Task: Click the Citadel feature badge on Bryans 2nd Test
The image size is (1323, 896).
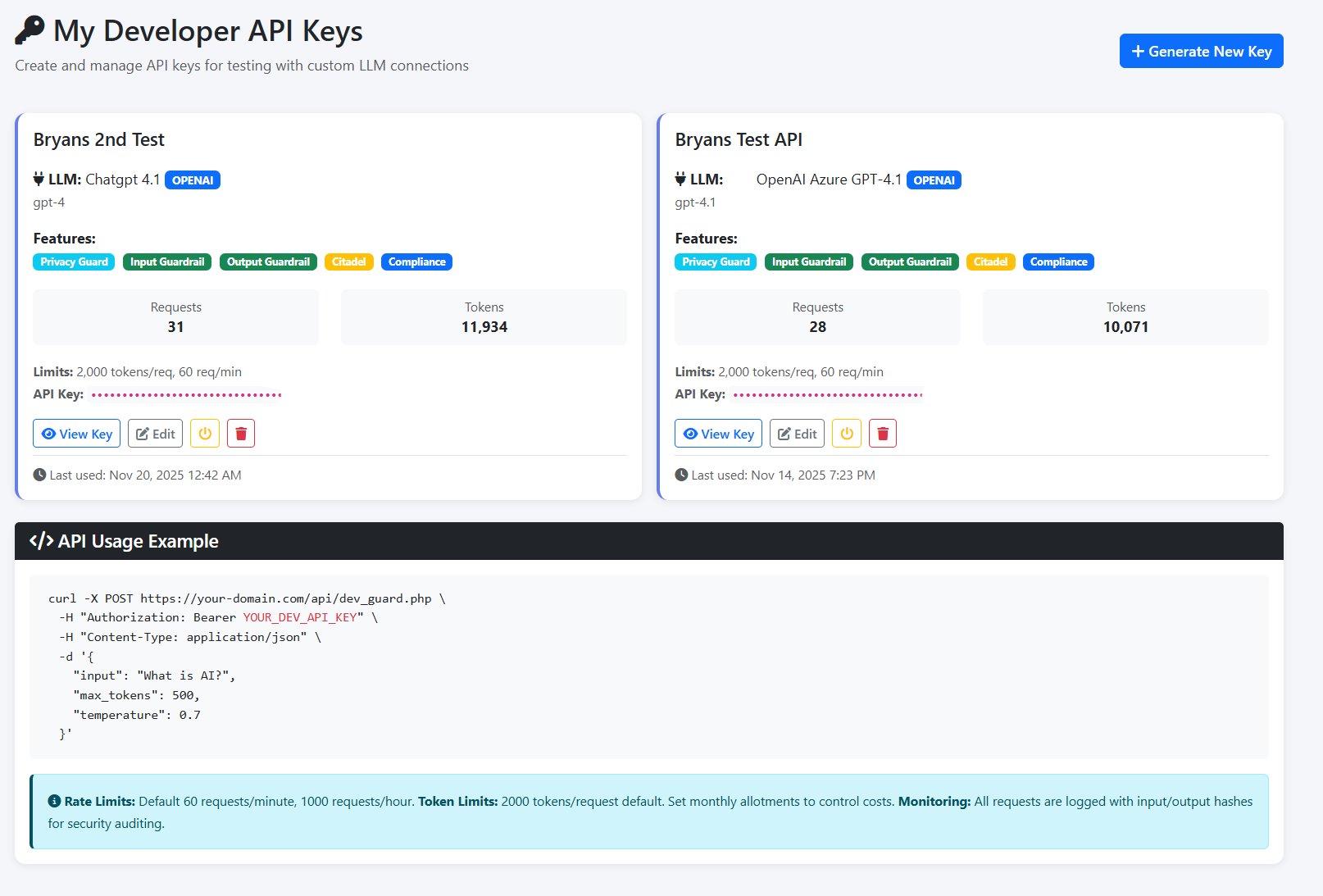Action: 348,262
